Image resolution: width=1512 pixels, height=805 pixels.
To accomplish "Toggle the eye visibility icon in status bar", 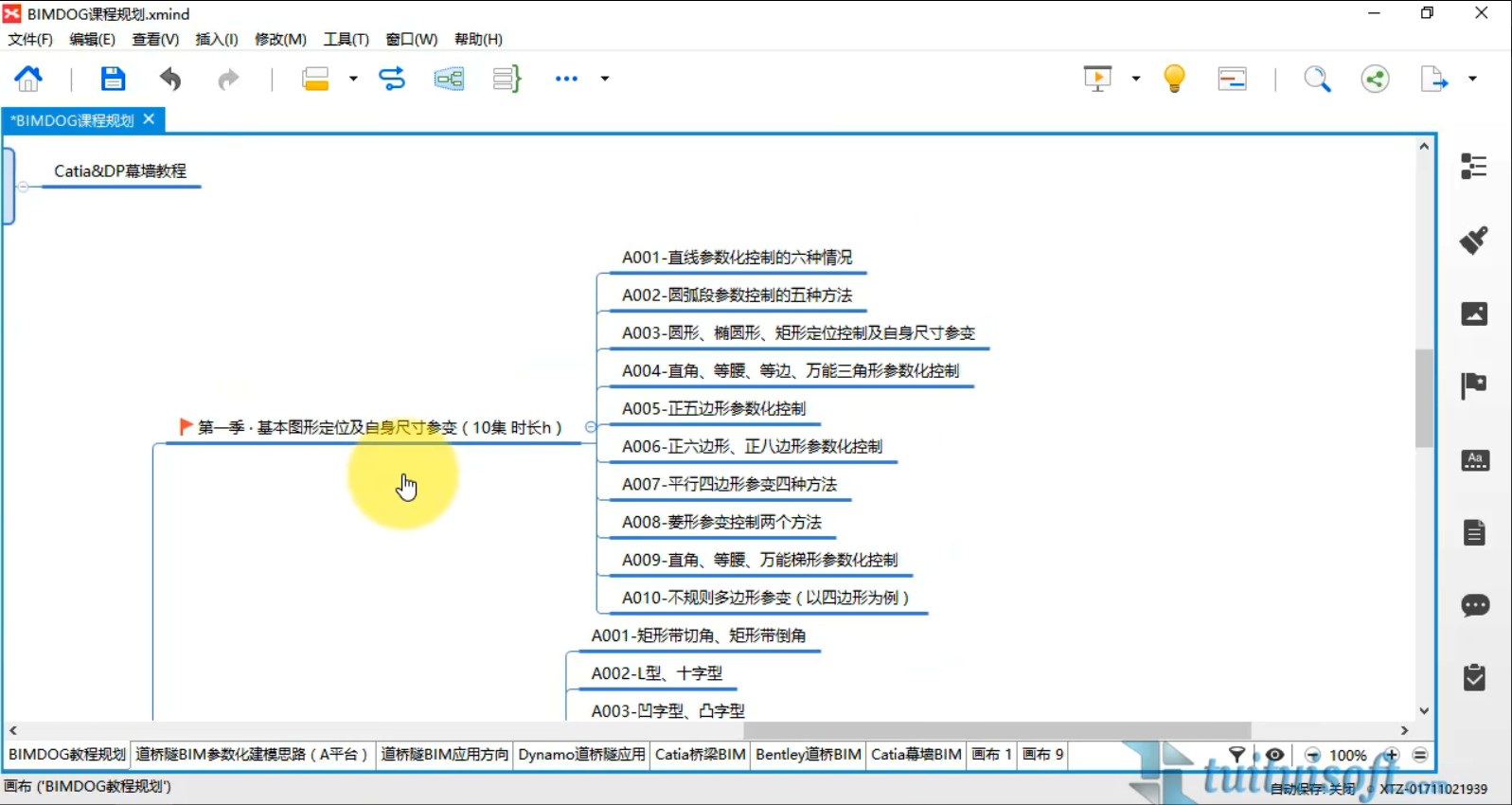I will 1274,755.
